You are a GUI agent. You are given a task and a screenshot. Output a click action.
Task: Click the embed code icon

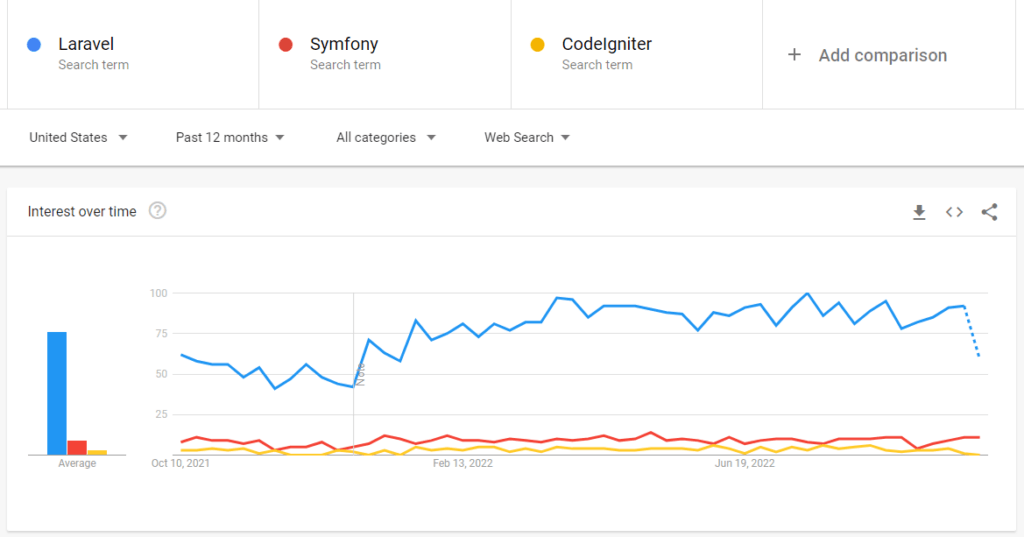pos(954,212)
